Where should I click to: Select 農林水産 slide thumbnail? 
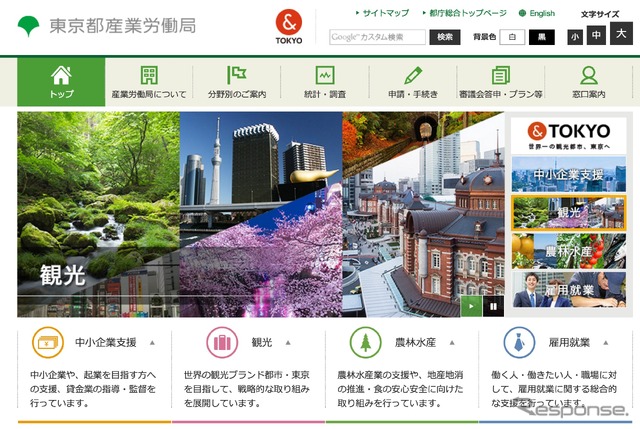click(569, 251)
